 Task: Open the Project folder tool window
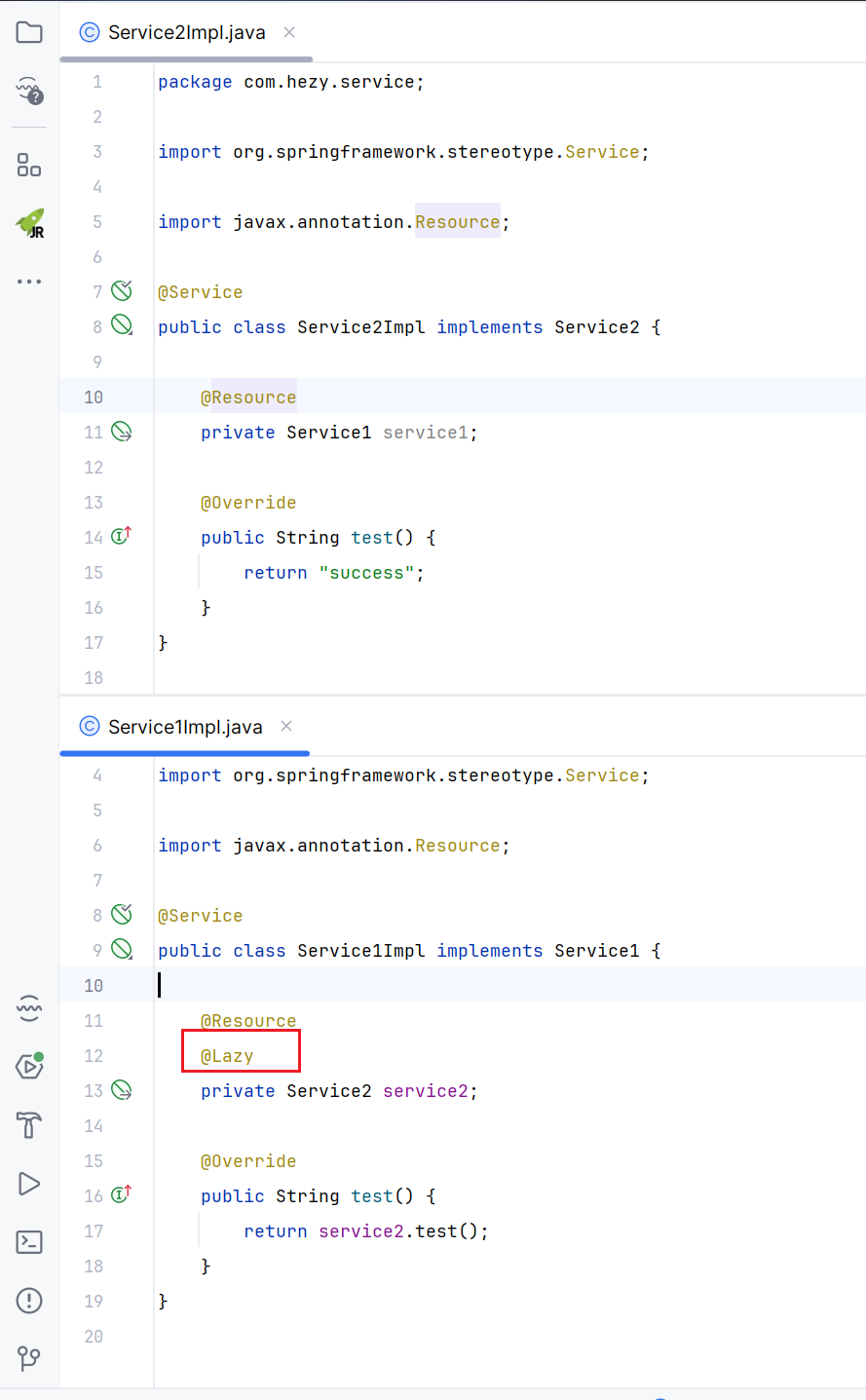pos(29,32)
